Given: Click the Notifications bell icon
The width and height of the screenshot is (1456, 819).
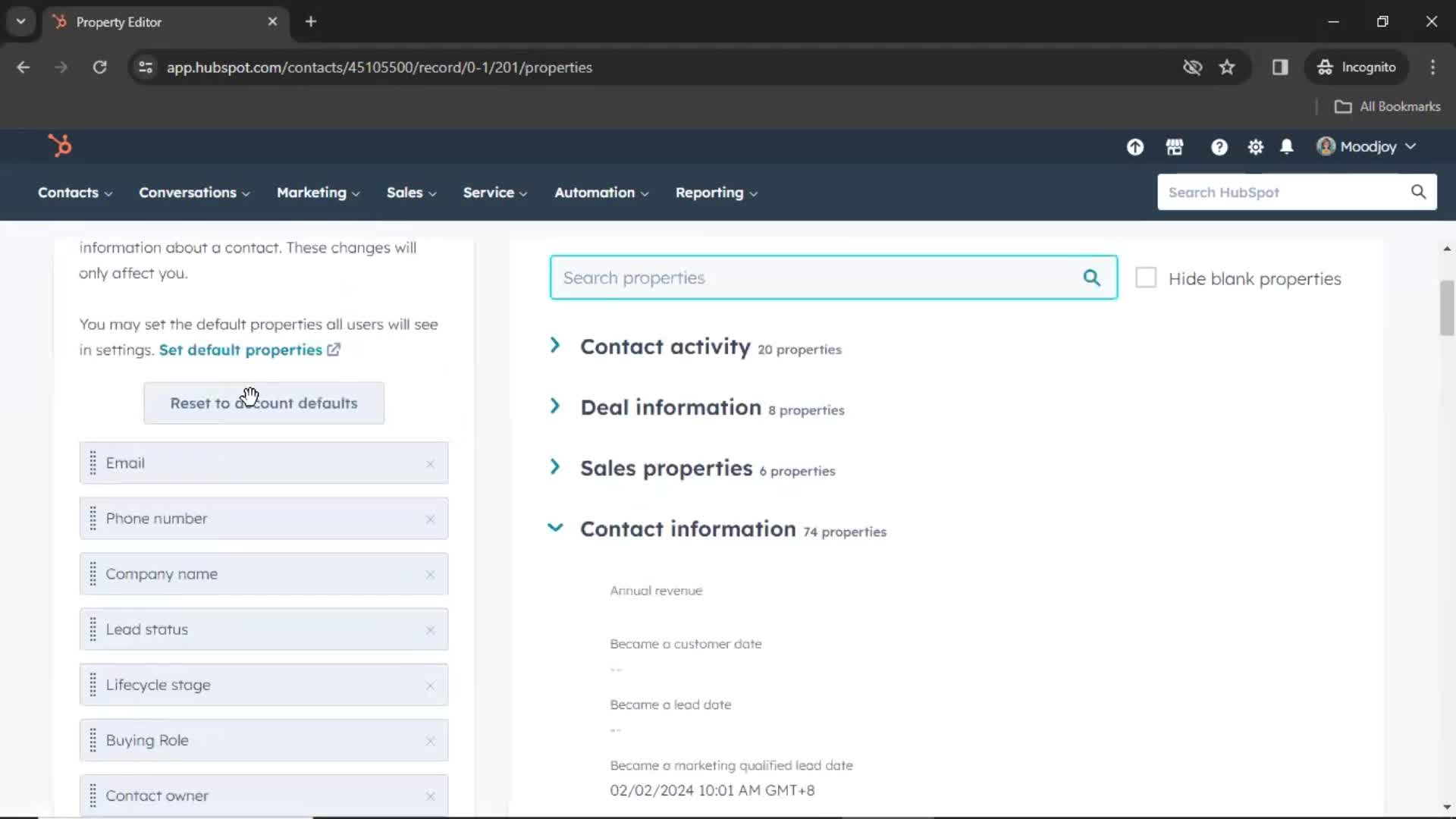Looking at the screenshot, I should (1287, 147).
